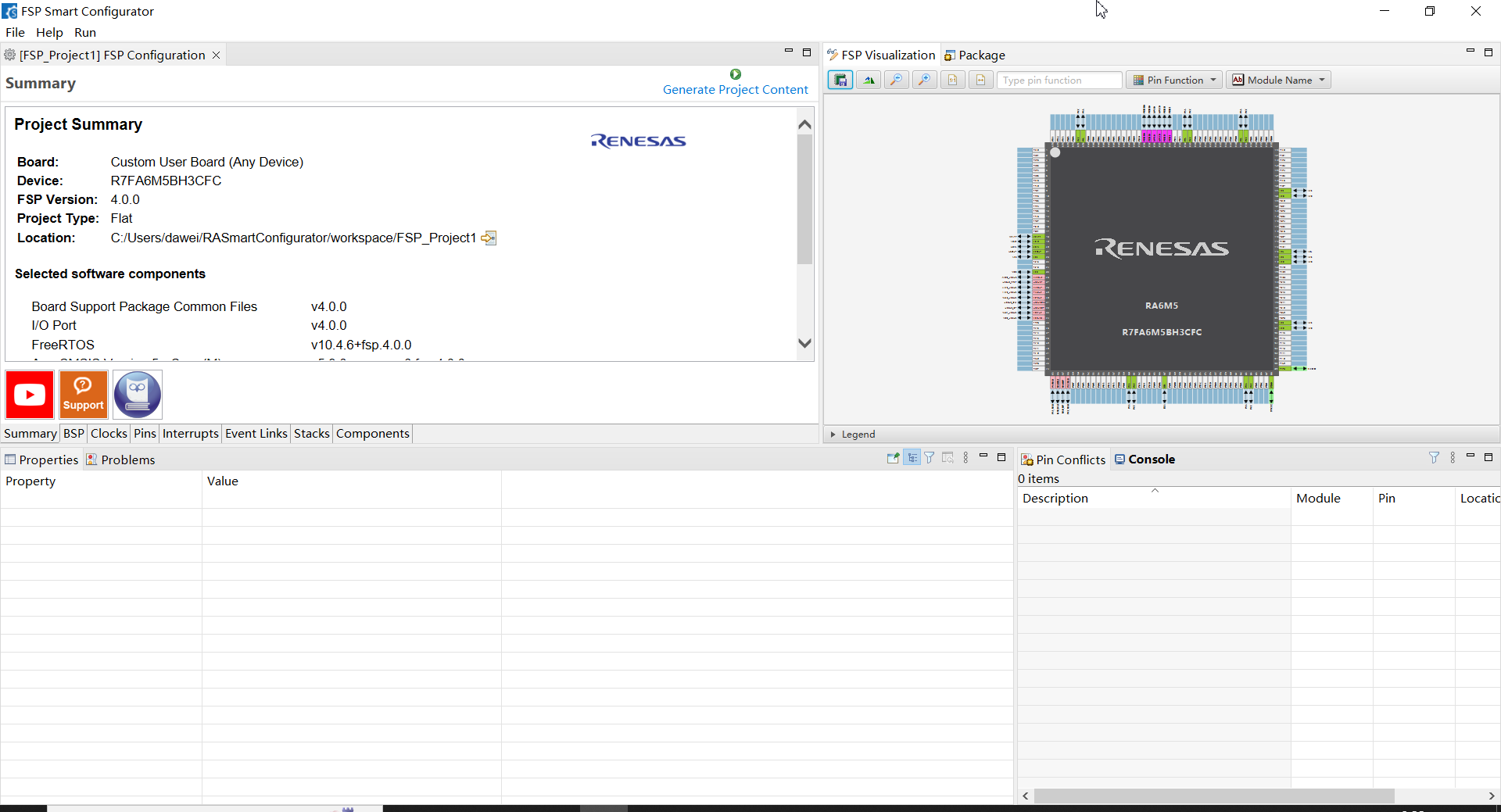
Task: Open project location folder icon
Action: [489, 238]
